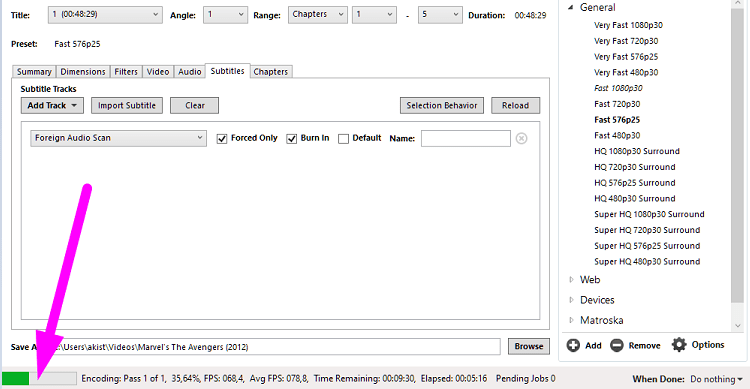The width and height of the screenshot is (750, 389).
Task: Select the Fast 720p30 preset
Action: [x=617, y=104]
